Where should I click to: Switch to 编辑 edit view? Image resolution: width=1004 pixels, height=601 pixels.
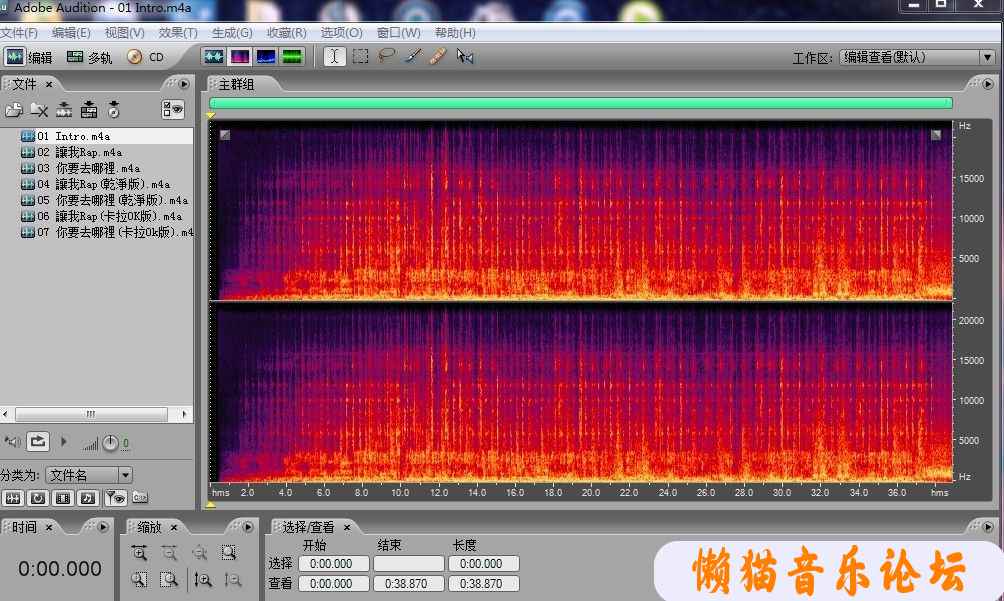click(x=28, y=57)
